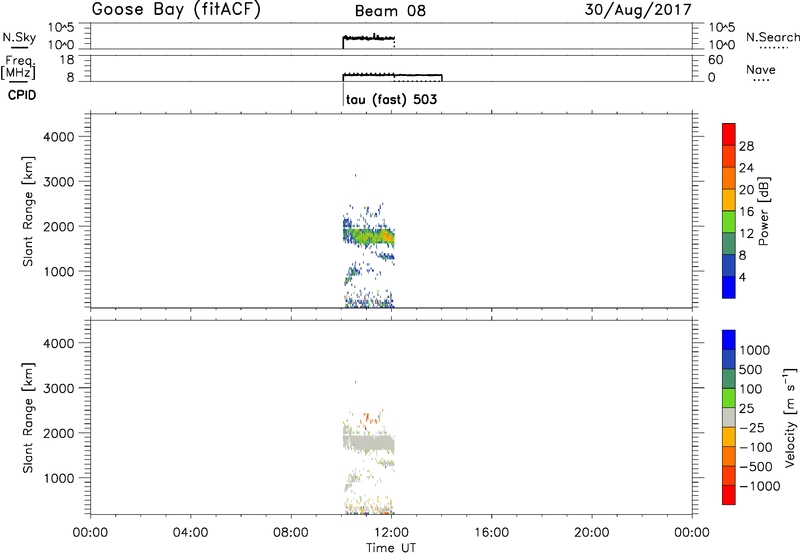
Task: Click the 'CPID' label
Action: pos(22,95)
